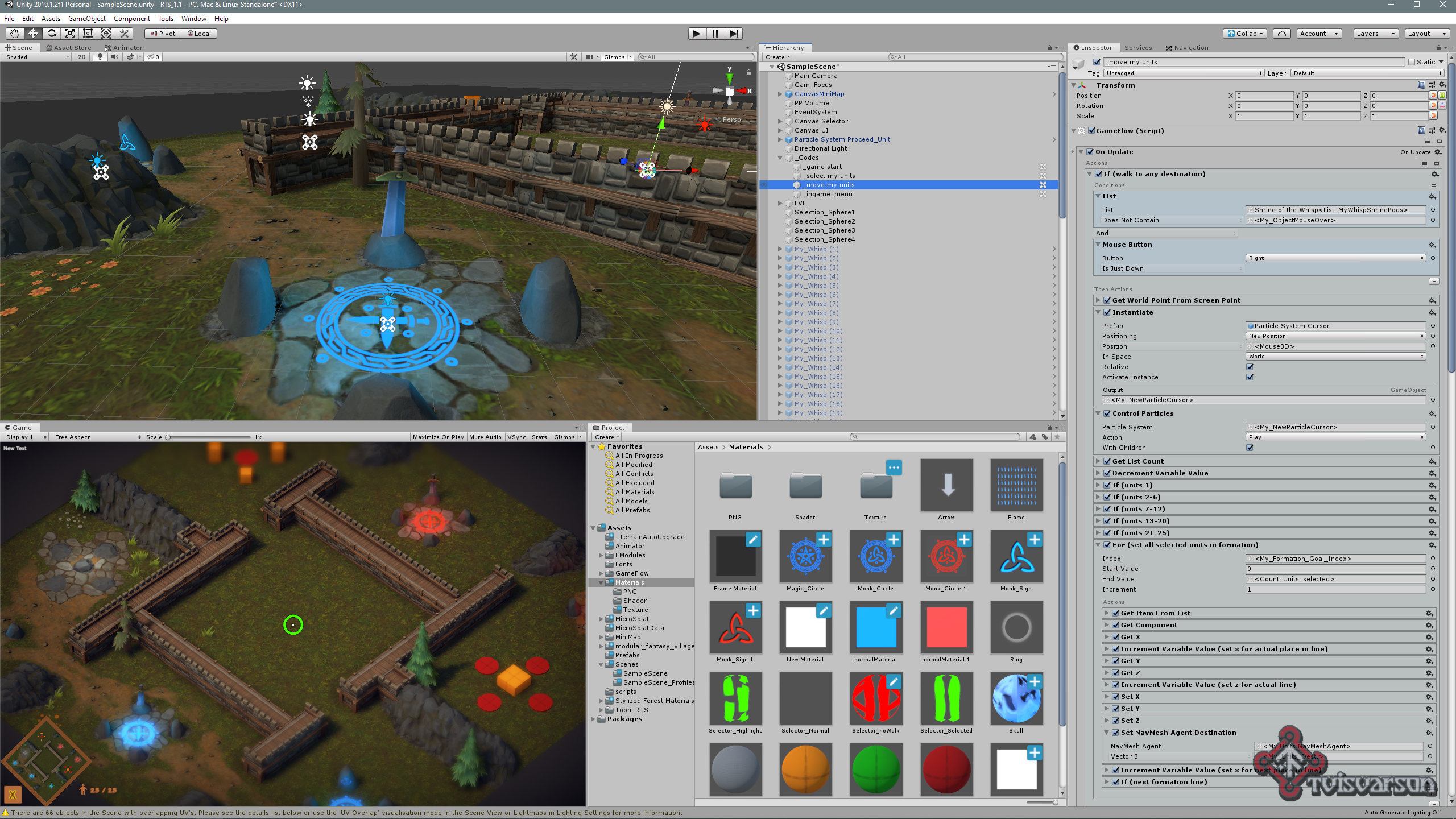1456x819 pixels.
Task: Select the Rect Transform tool
Action: tap(88, 34)
